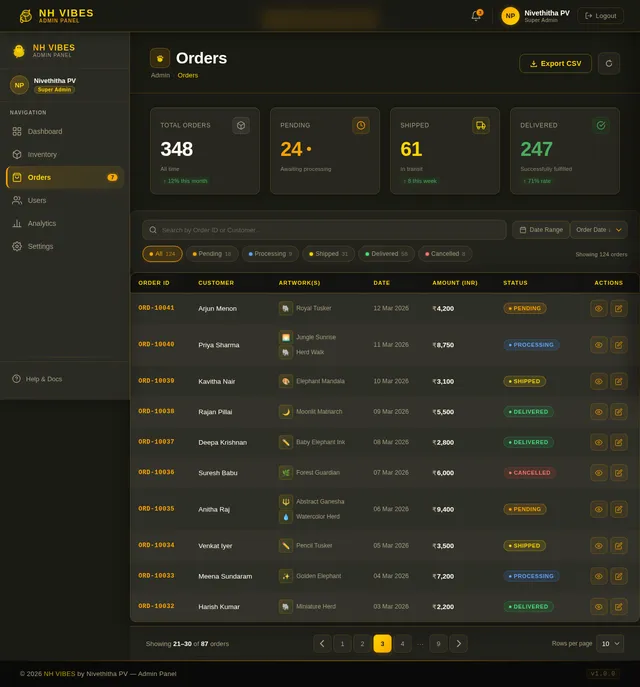The image size is (640, 687).
Task: Go to the next page arrow
Action: tap(458, 644)
